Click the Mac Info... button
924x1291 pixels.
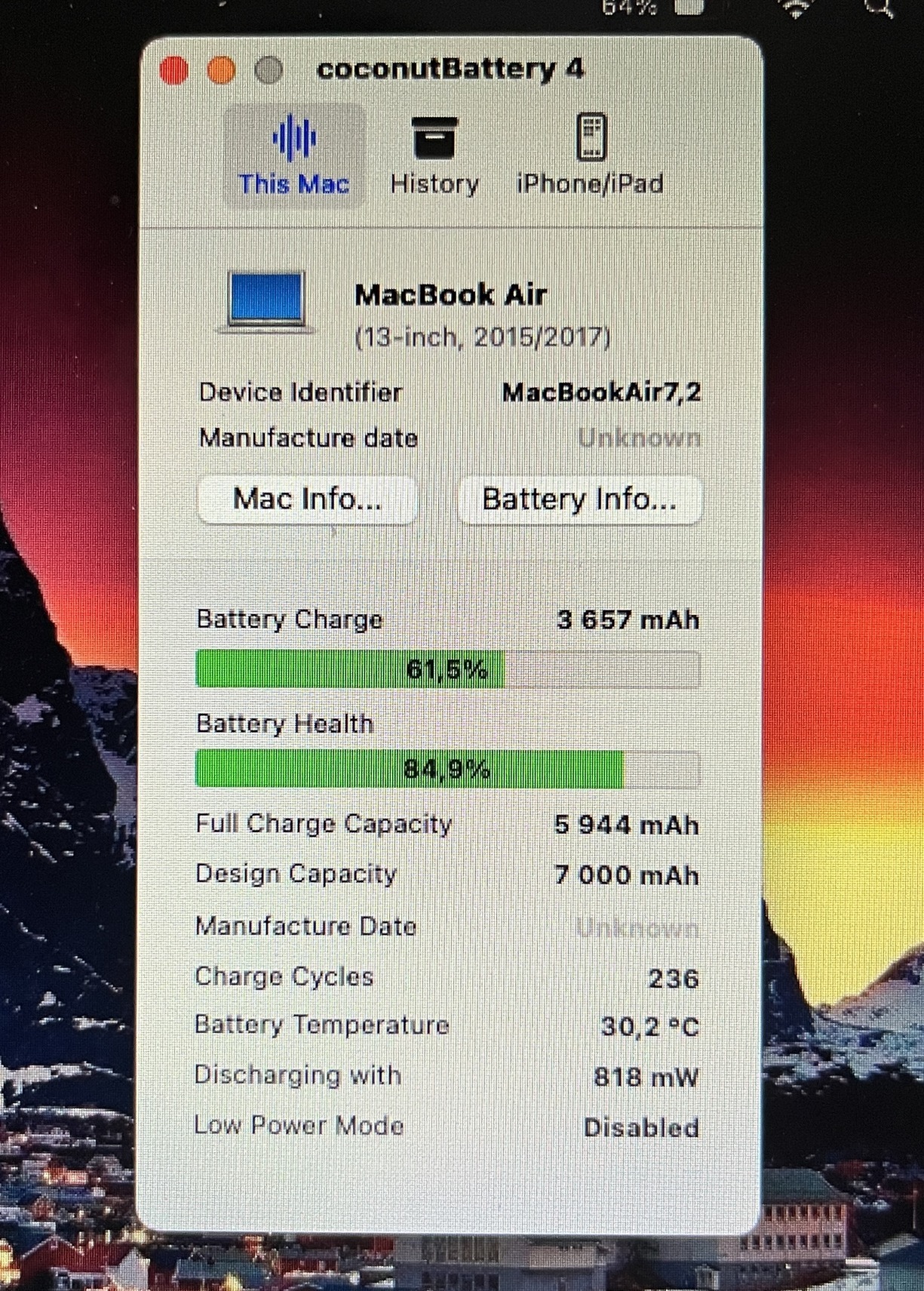pos(307,499)
